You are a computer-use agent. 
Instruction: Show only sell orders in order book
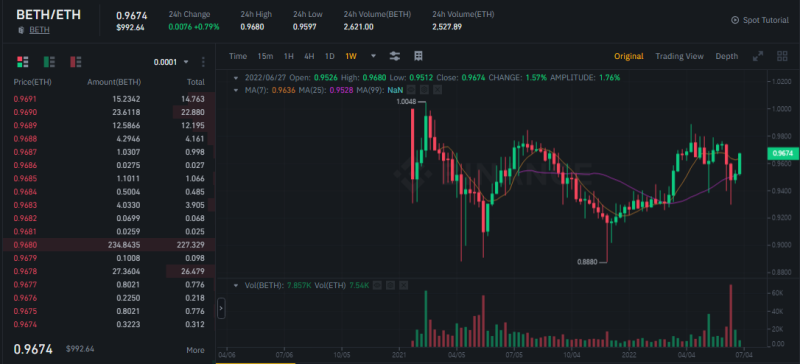76,62
